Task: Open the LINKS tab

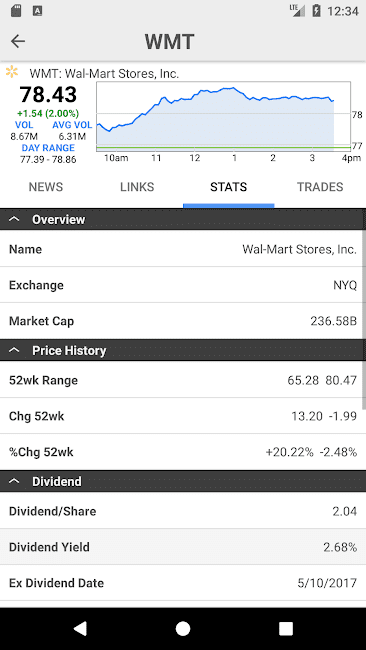Action: (137, 187)
